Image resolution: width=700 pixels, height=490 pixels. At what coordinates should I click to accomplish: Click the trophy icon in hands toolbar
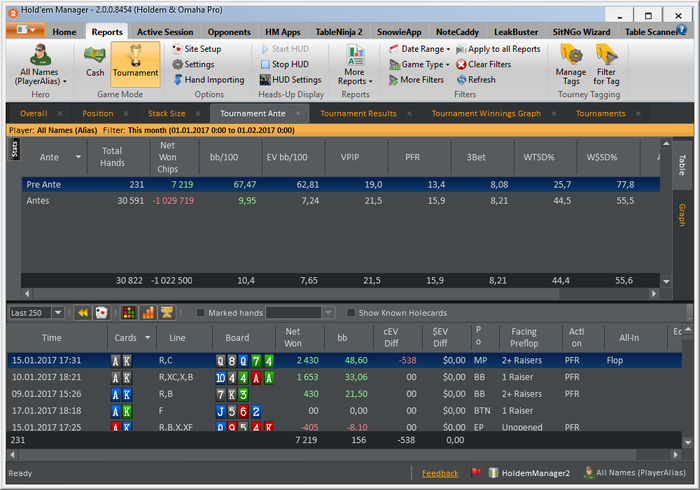point(167,313)
